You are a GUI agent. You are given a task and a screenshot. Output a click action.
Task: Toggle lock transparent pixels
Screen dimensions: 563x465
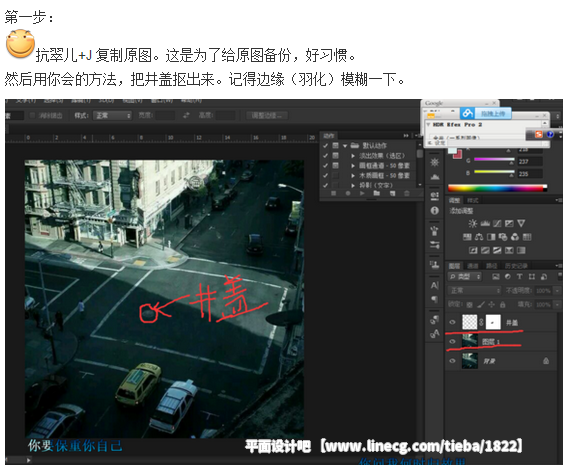470,304
